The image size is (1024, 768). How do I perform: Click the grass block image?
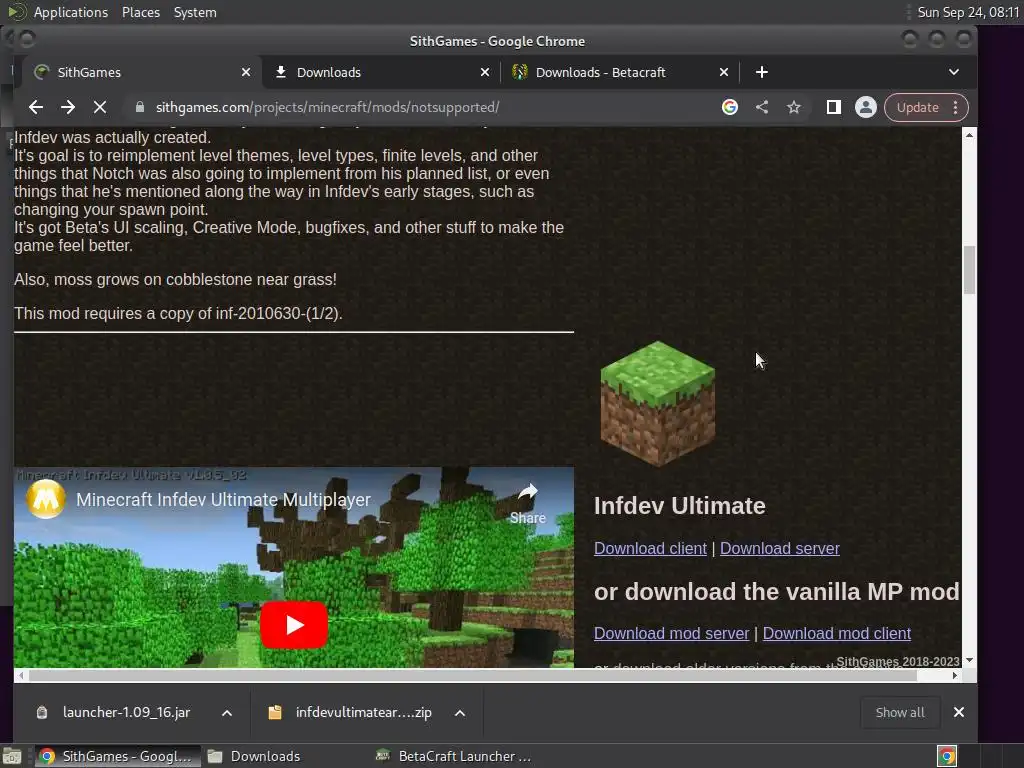click(658, 404)
